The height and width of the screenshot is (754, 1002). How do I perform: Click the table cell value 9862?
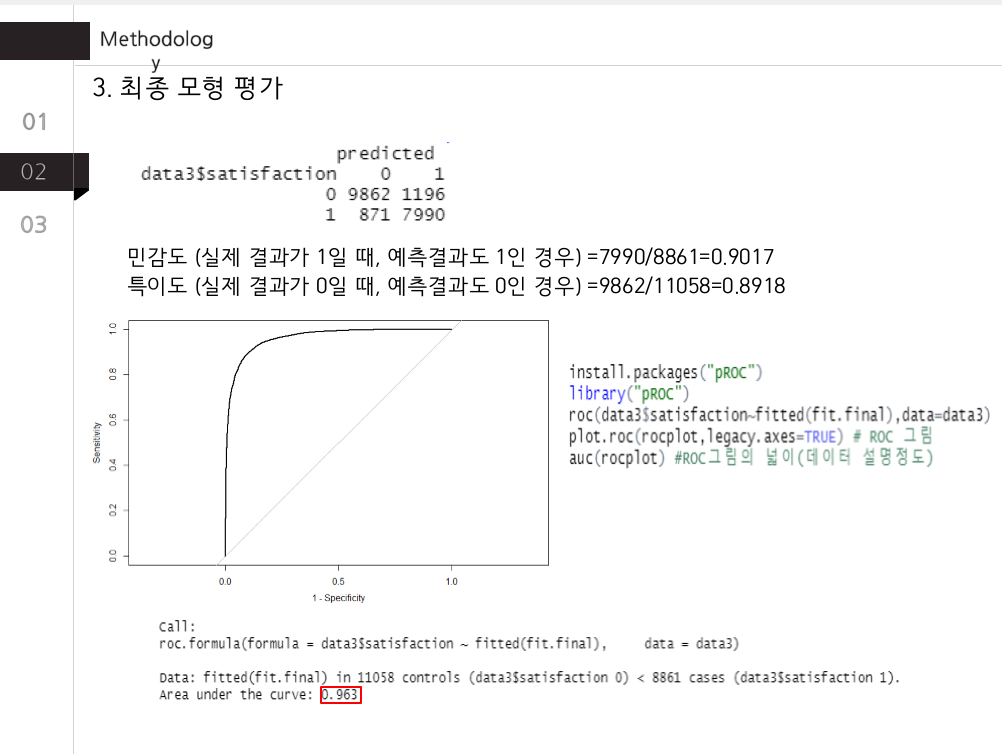[369, 194]
